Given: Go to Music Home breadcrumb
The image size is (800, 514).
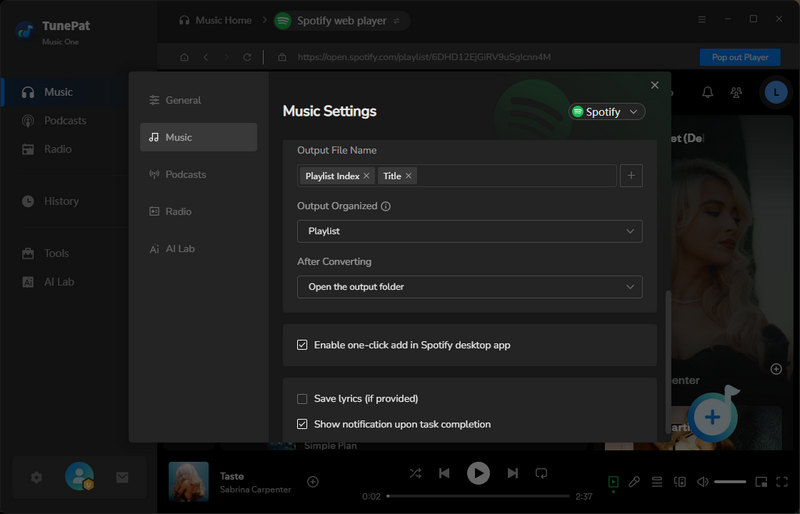Looking at the screenshot, I should (x=215, y=20).
